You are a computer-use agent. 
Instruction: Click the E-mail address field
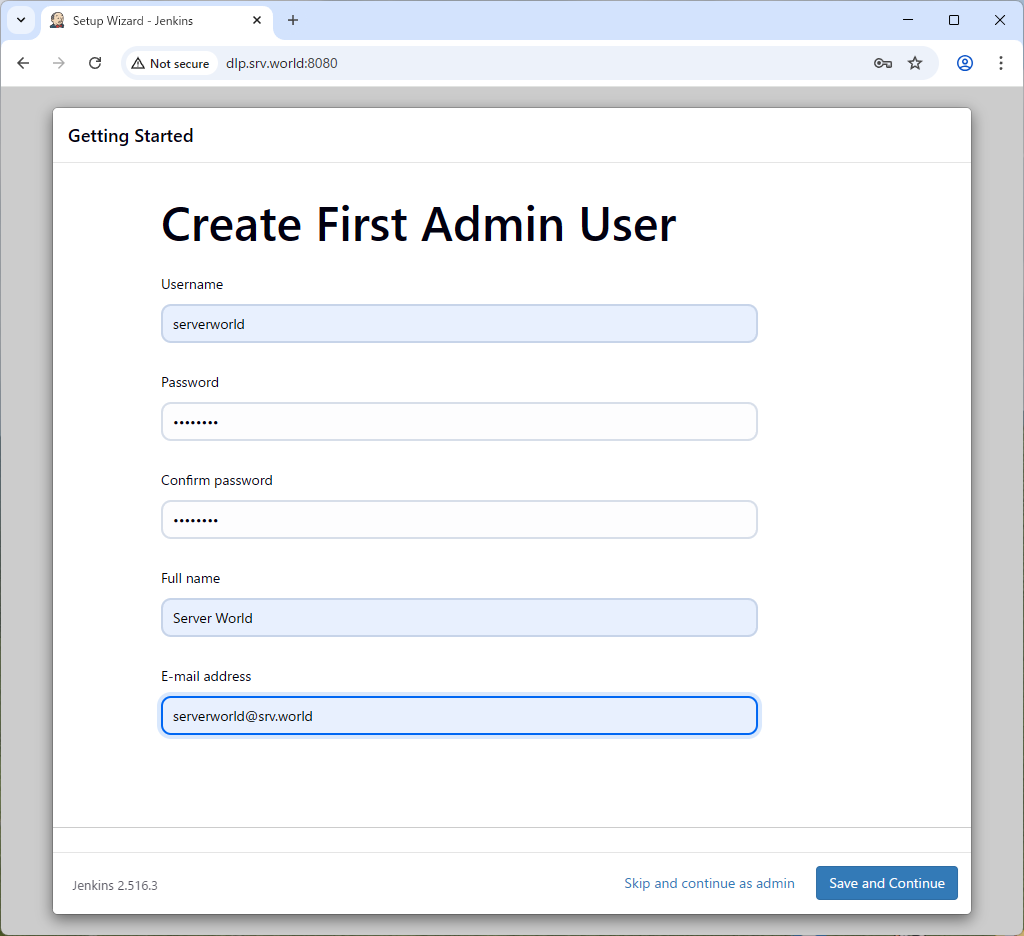459,716
